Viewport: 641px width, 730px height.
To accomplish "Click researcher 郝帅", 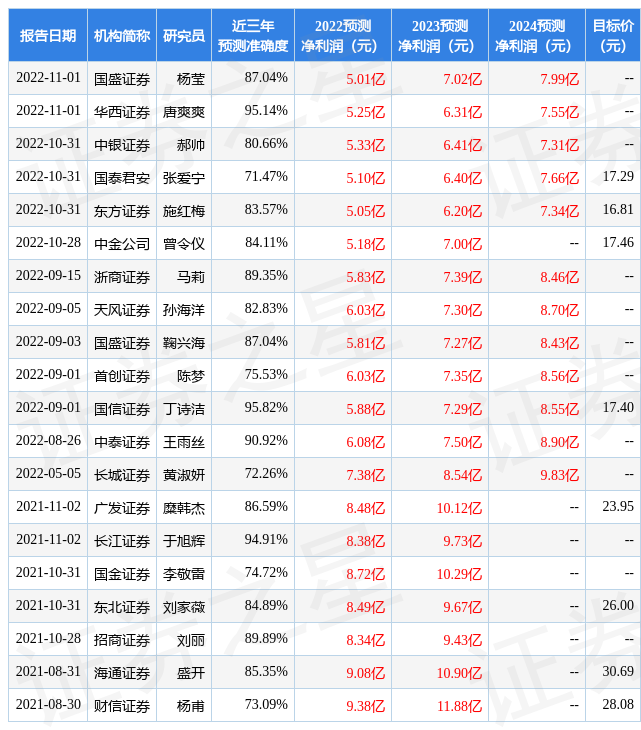I will (x=191, y=145).
